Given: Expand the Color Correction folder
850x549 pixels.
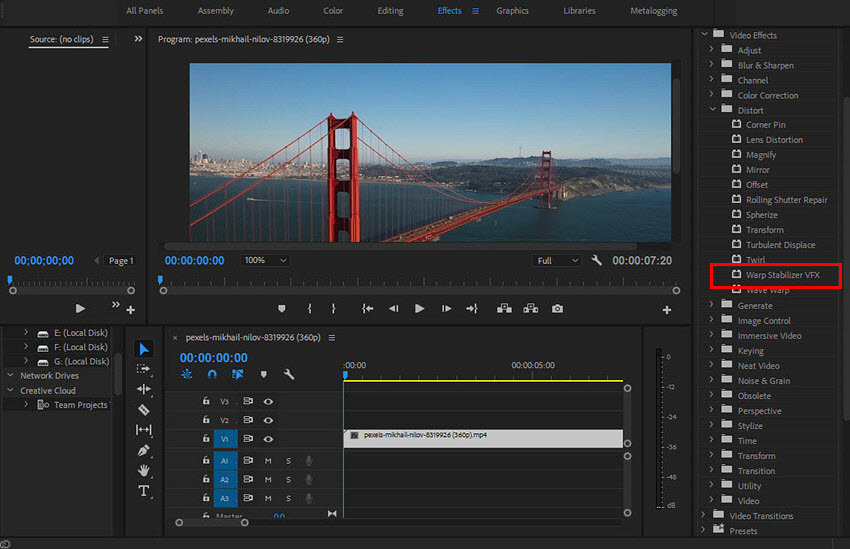Looking at the screenshot, I should pyautogui.click(x=712, y=94).
